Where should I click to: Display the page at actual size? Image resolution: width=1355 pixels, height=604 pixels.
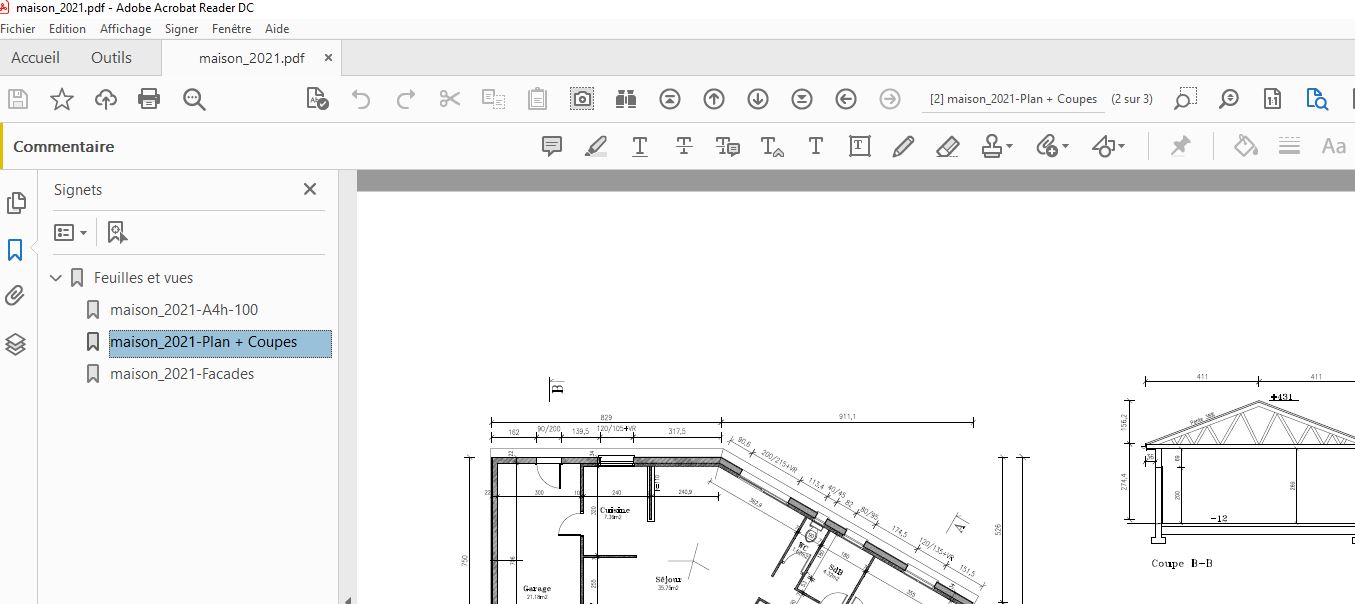(1273, 99)
